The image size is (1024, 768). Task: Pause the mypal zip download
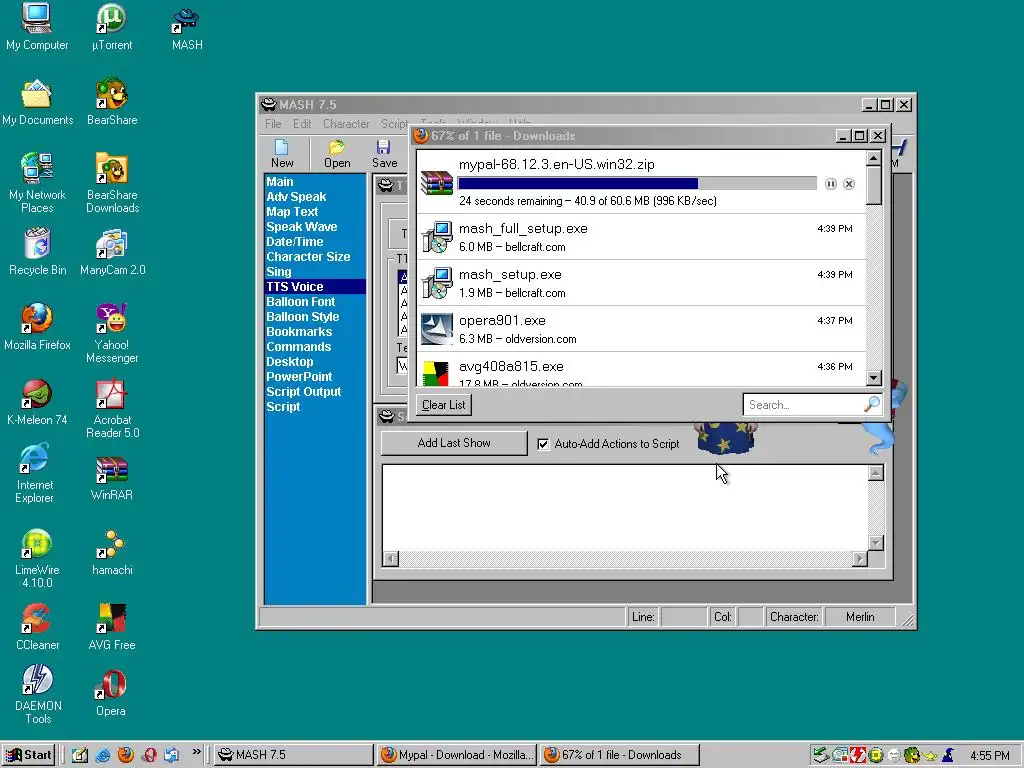tap(830, 184)
